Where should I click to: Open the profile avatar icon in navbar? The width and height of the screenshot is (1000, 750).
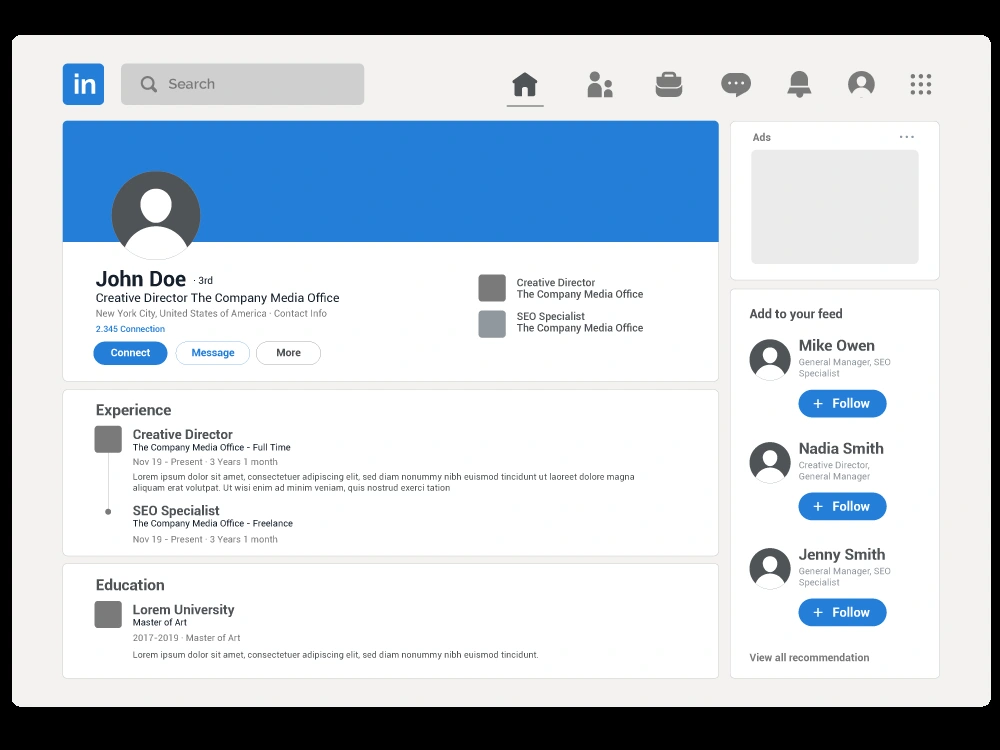pos(861,84)
